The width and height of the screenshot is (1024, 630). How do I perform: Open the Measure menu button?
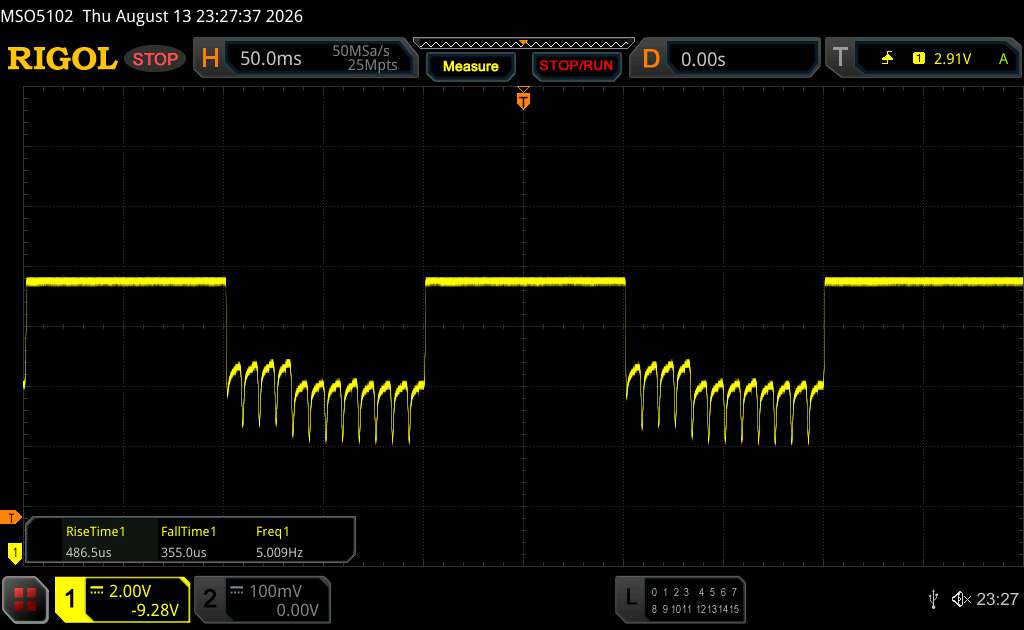tap(470, 66)
